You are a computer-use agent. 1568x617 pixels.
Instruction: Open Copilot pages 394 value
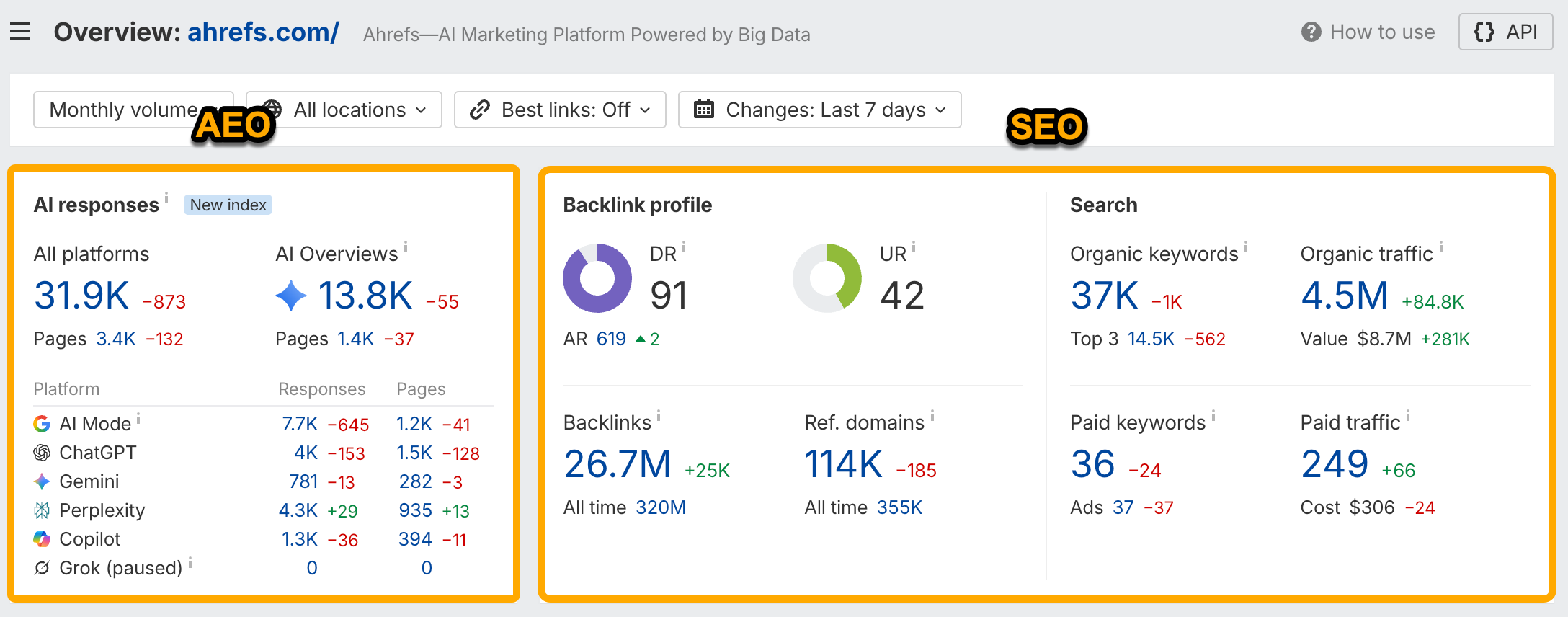[x=416, y=539]
